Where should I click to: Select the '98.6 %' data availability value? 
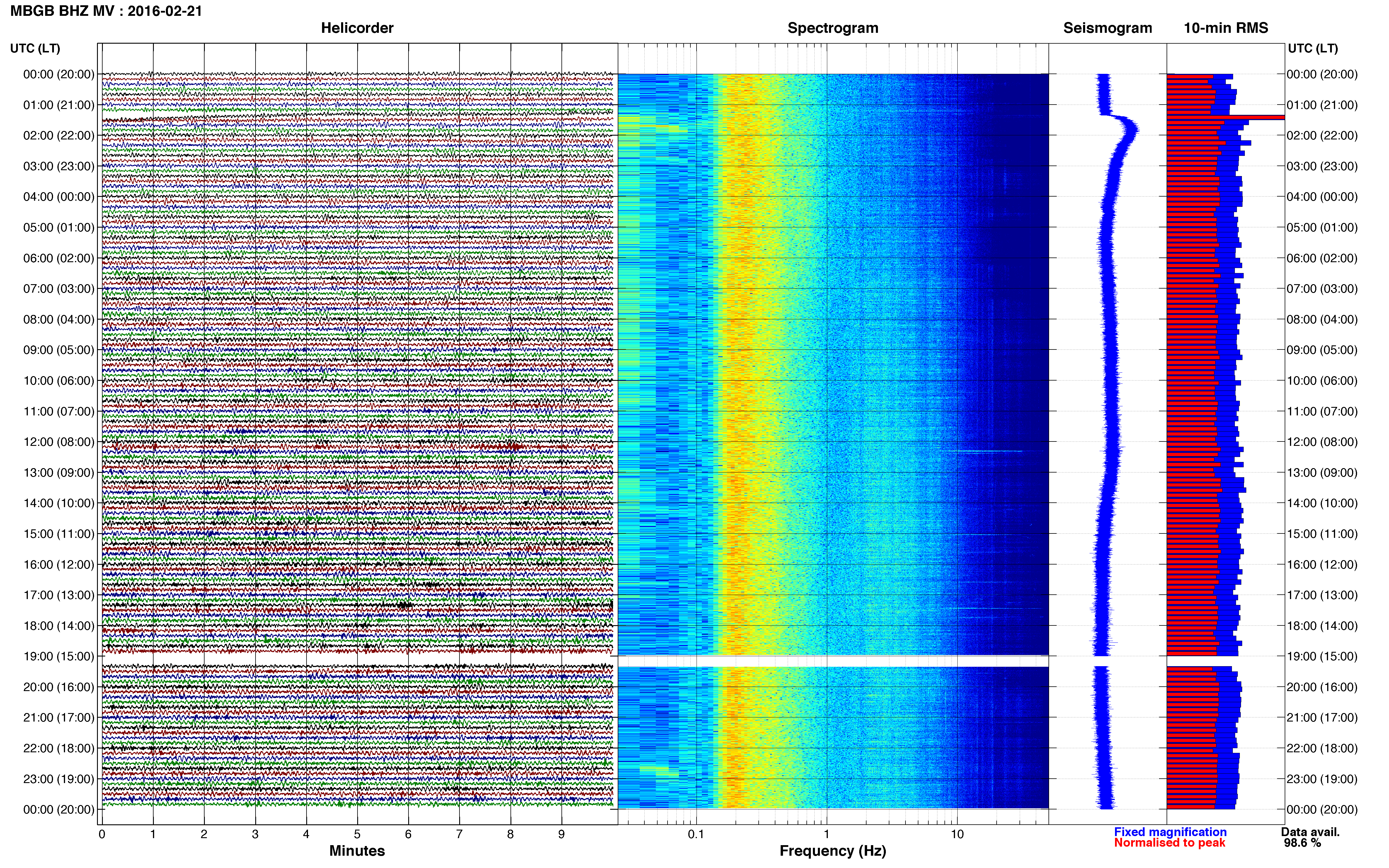(x=1303, y=843)
